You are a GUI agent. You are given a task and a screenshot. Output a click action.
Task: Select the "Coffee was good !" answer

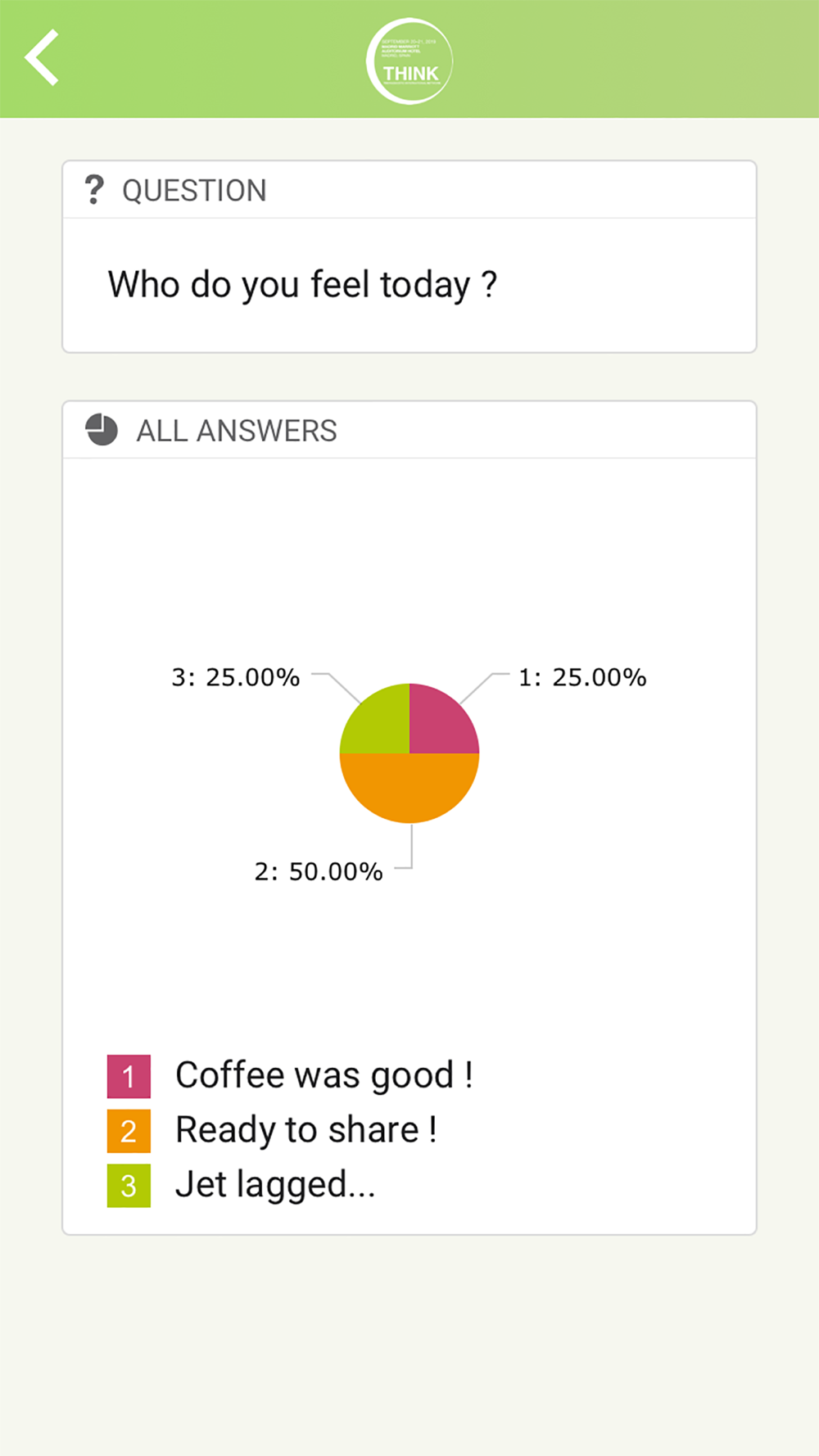point(324,1075)
